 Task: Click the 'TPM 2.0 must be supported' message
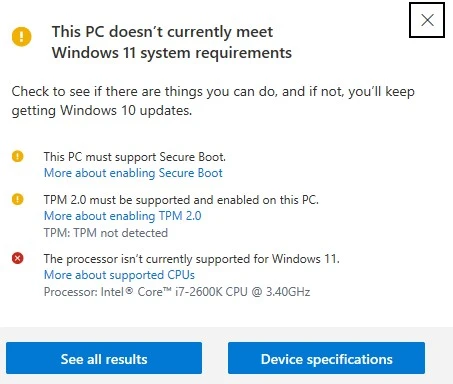pos(181,200)
